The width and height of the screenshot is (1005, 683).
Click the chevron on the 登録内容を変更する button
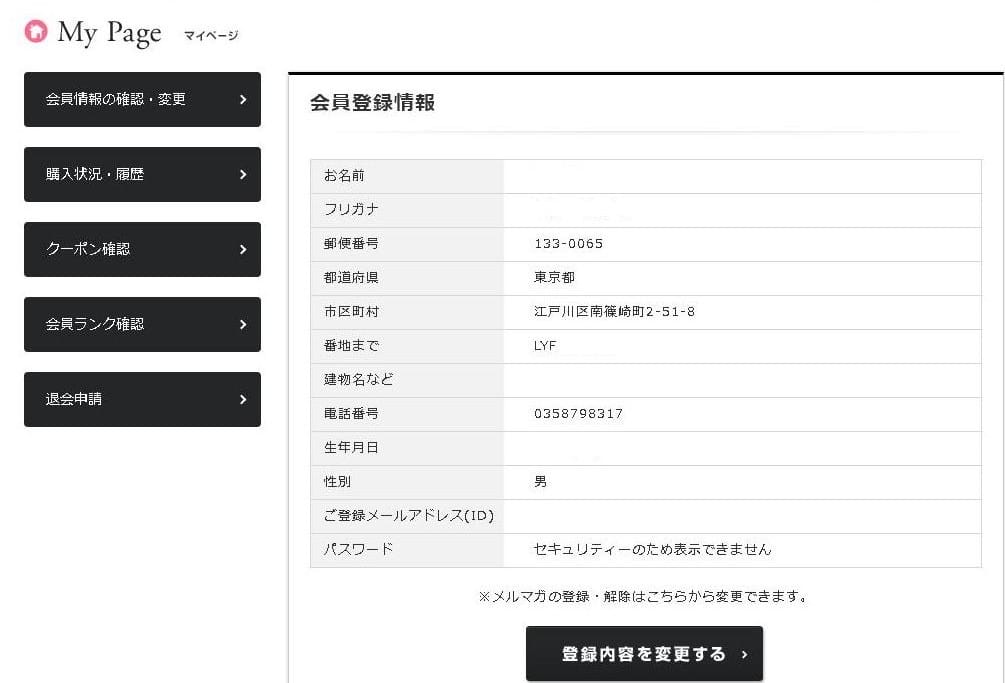click(x=744, y=655)
